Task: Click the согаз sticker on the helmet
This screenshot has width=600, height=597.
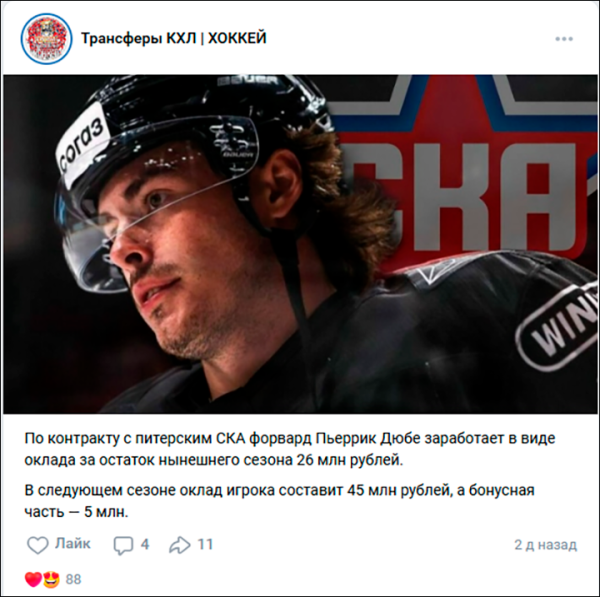Action: pos(82,147)
